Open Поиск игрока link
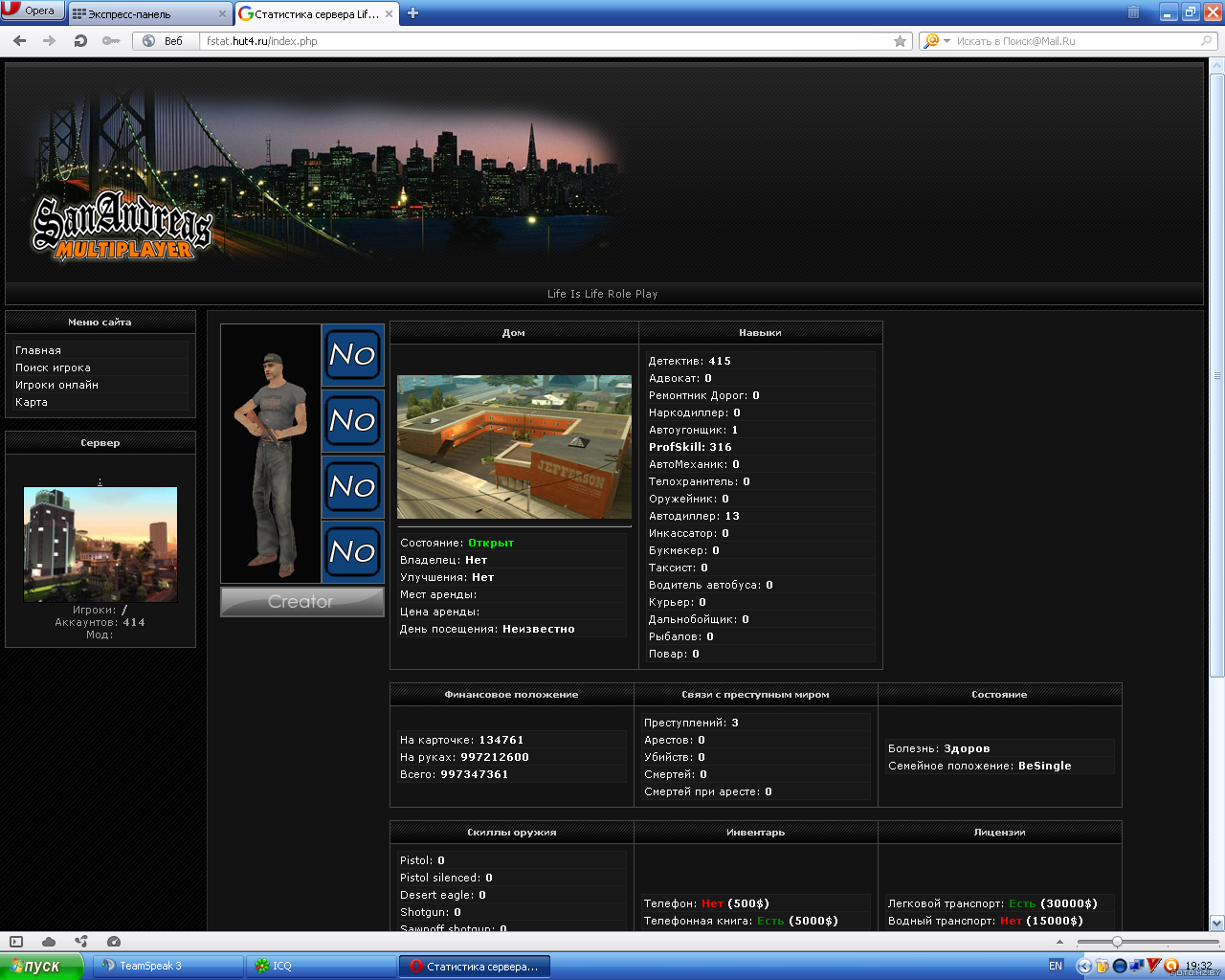Image resolution: width=1225 pixels, height=980 pixels. tap(53, 367)
